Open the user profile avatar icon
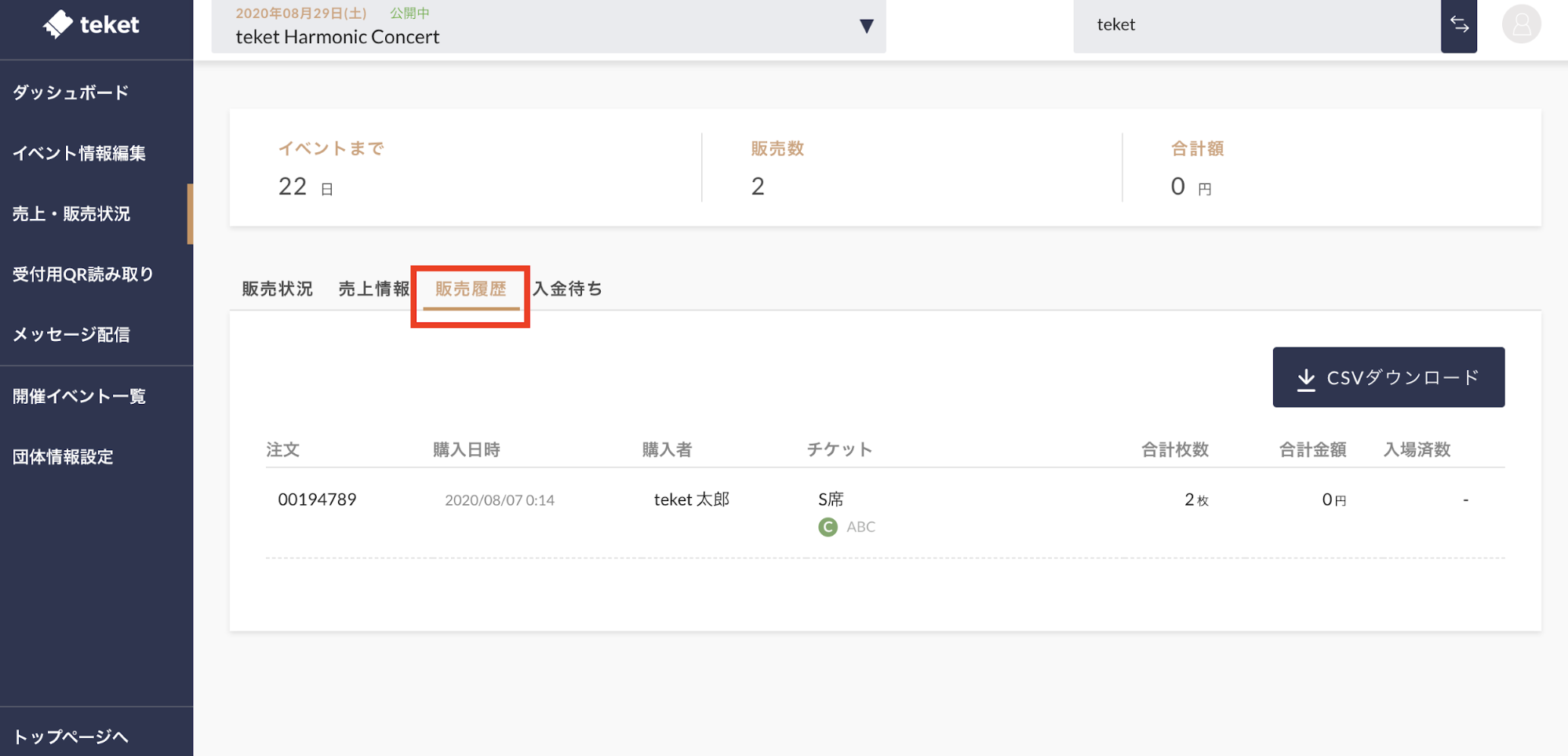The image size is (1568, 756). [1521, 25]
